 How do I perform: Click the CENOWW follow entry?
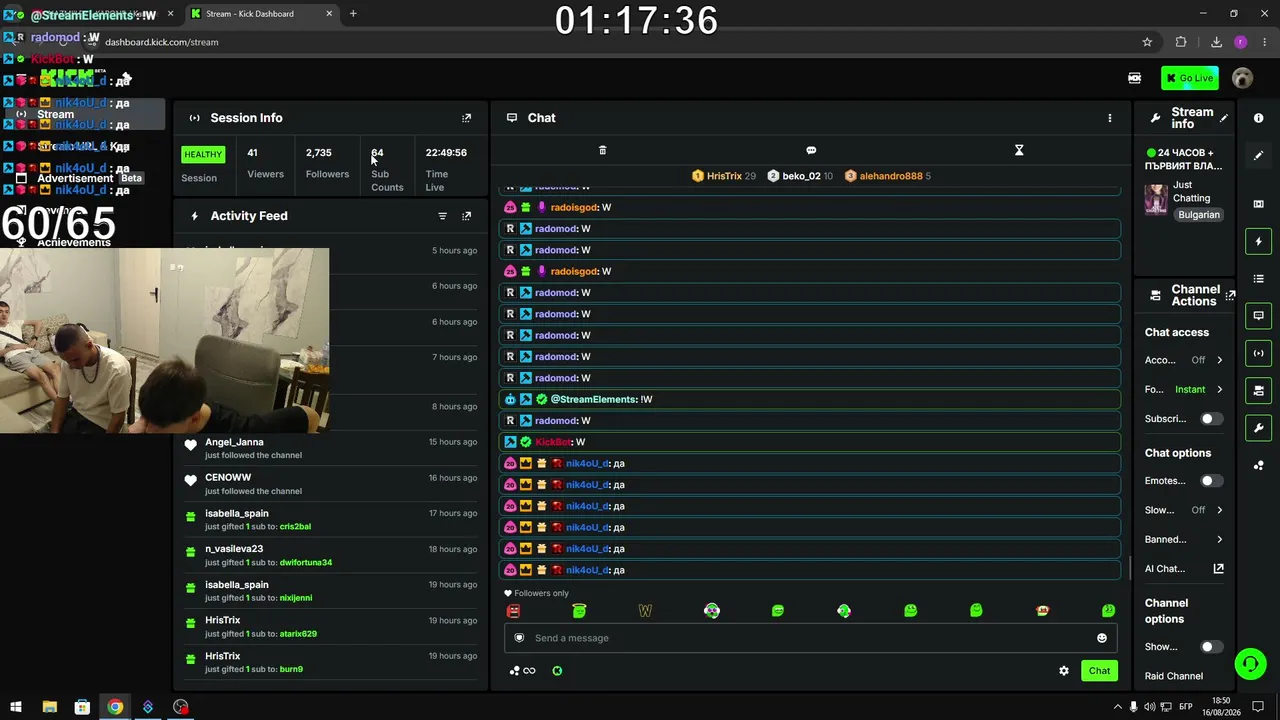[x=331, y=484]
